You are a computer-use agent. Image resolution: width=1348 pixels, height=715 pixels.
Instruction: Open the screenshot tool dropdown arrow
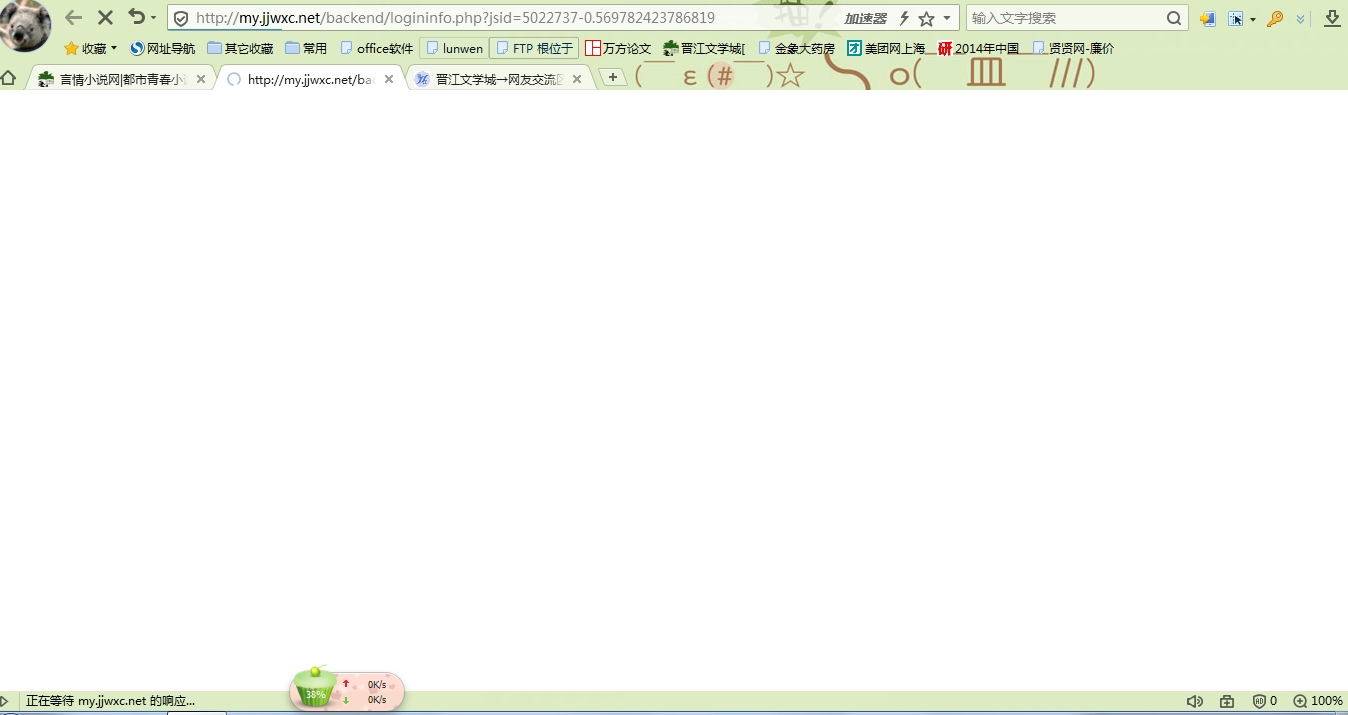pos(1252,19)
